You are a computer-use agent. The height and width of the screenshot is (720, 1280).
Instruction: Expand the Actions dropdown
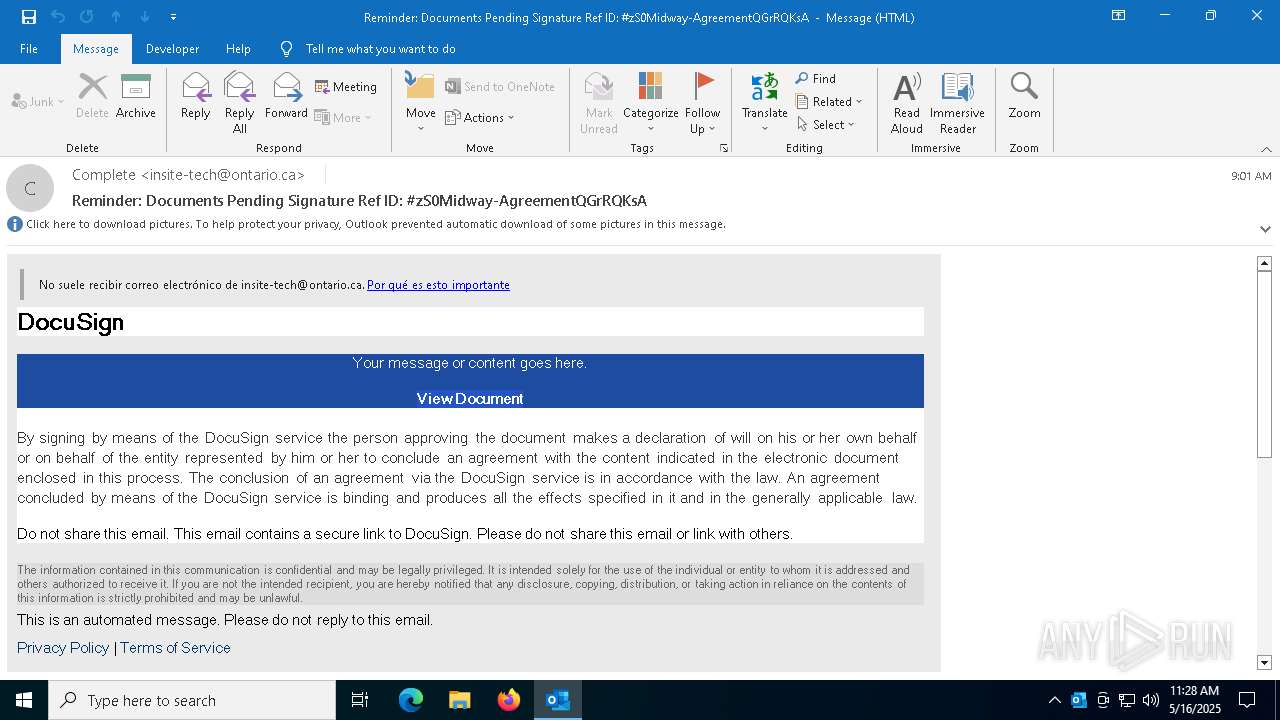coord(480,117)
